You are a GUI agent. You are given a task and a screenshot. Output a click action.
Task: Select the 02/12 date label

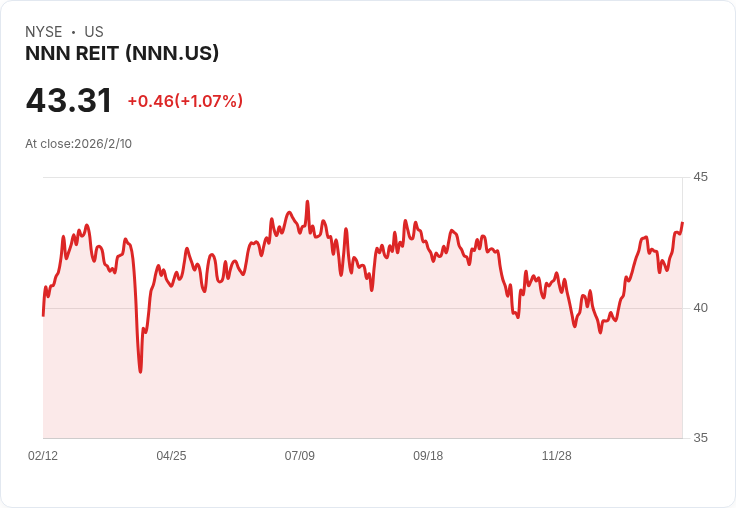coord(43,455)
